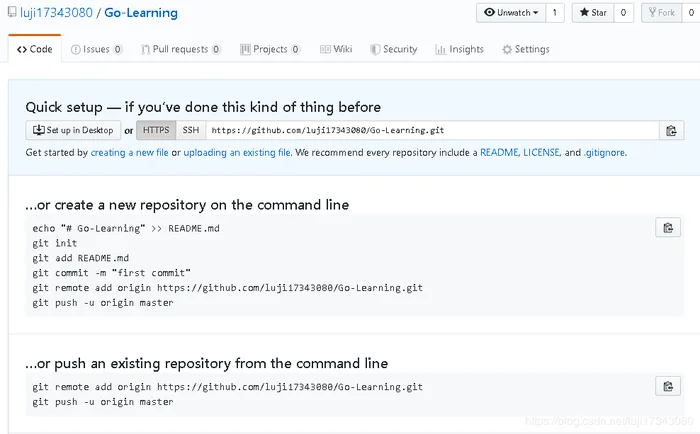
Task: Click '…or push an existing repository' heading
Action: (206, 363)
